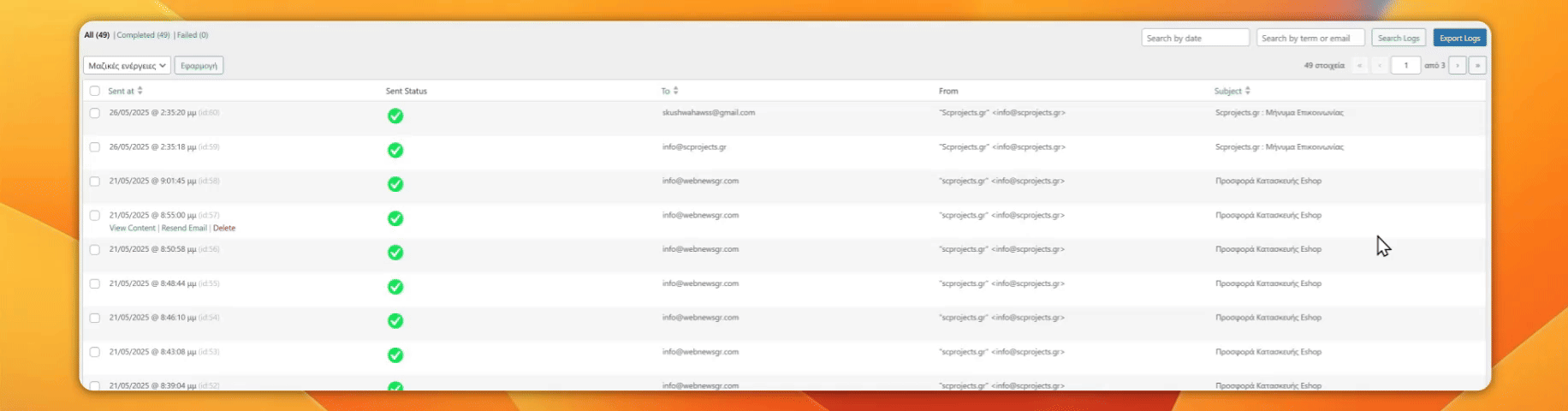Click the green sent-status check for id:57

pyautogui.click(x=395, y=218)
